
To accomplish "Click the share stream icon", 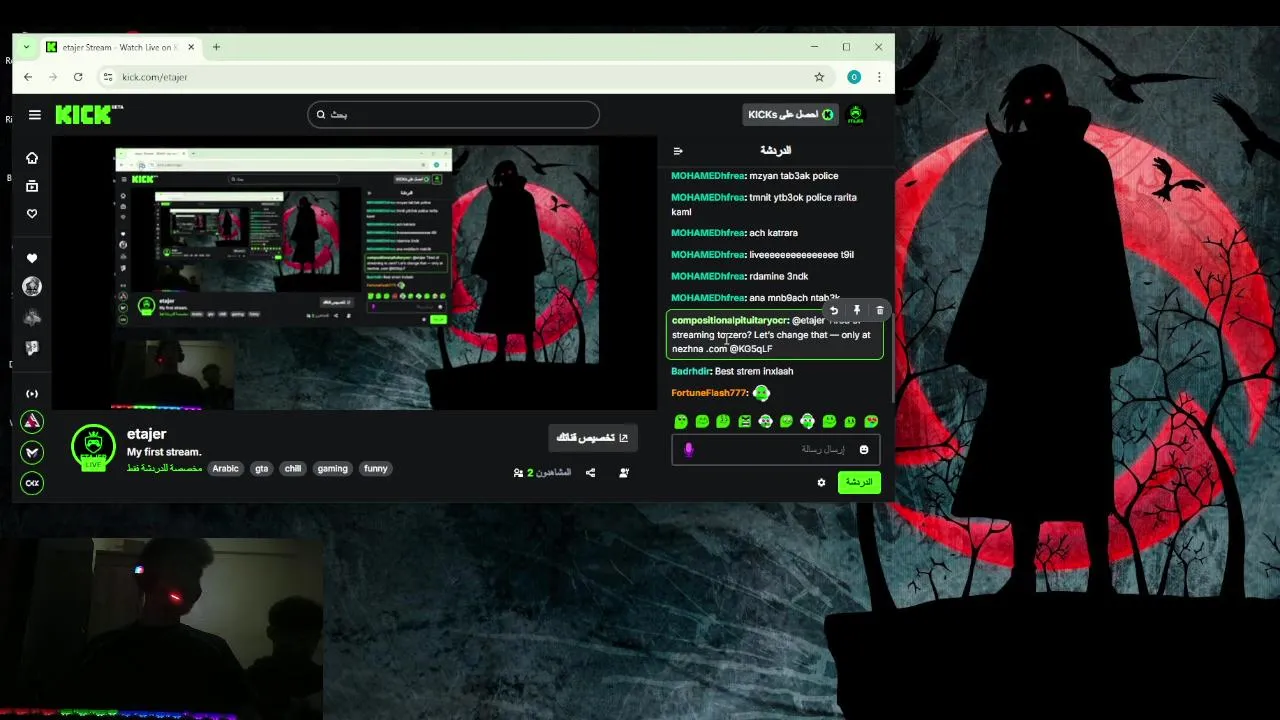I will coord(590,473).
